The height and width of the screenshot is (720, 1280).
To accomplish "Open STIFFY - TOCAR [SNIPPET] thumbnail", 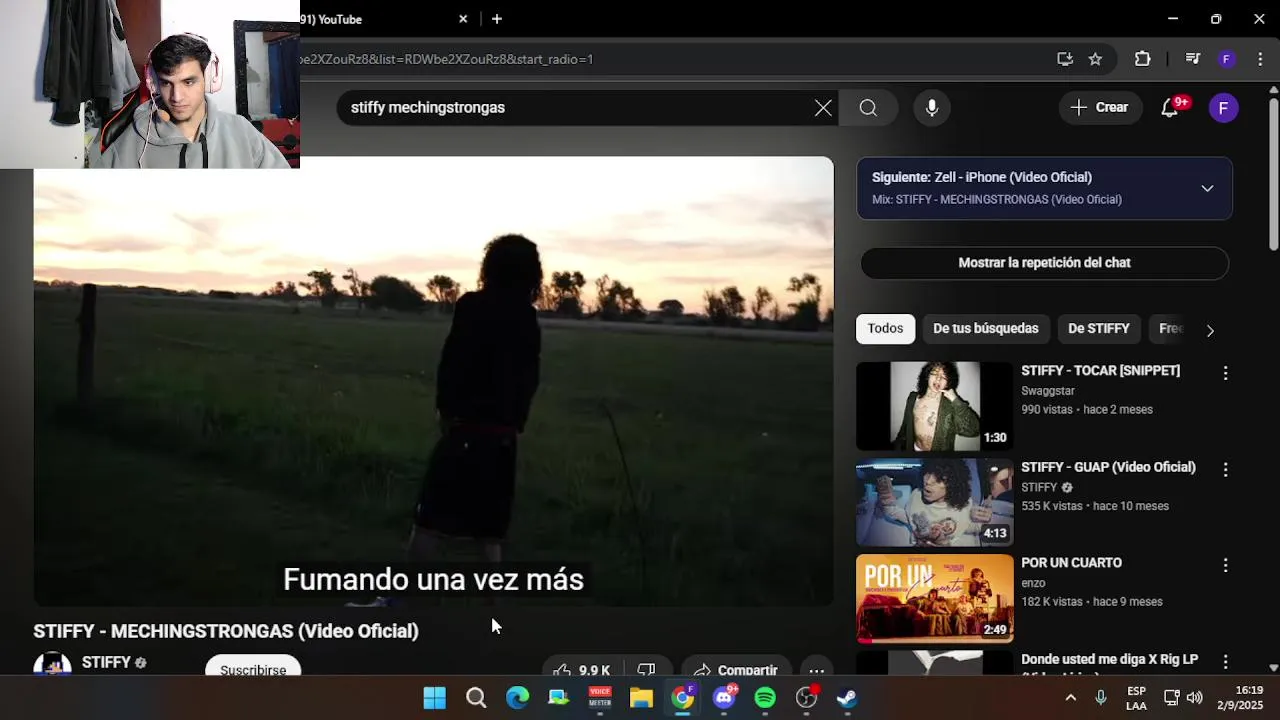I will tap(934, 406).
